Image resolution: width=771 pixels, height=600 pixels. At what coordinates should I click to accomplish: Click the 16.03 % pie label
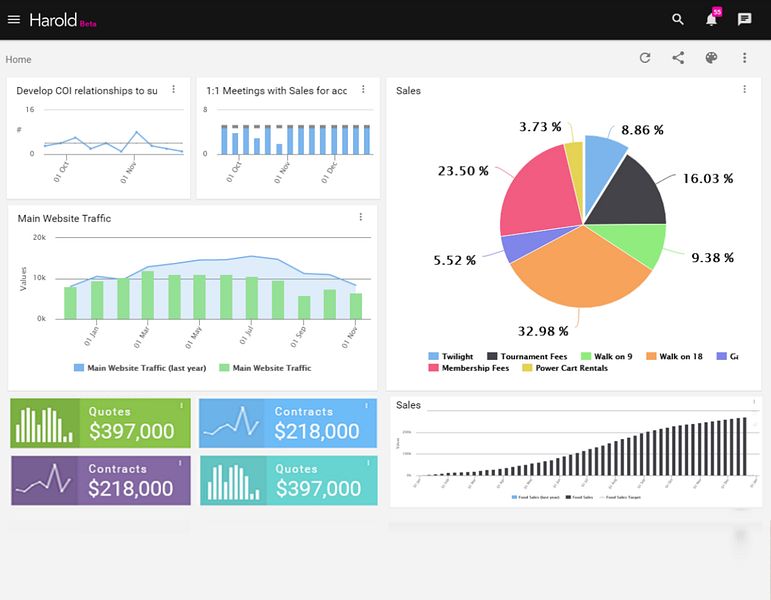(708, 178)
